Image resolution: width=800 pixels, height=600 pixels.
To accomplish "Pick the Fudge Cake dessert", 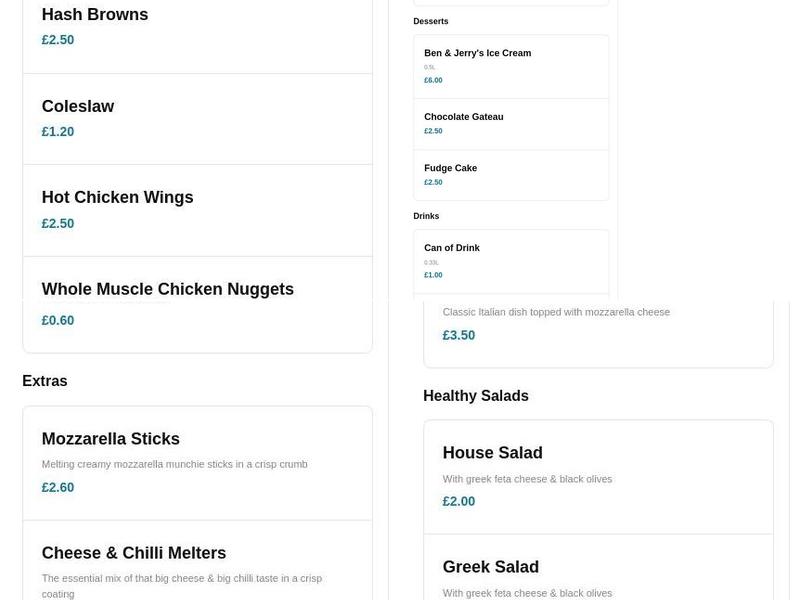I will point(450,168).
